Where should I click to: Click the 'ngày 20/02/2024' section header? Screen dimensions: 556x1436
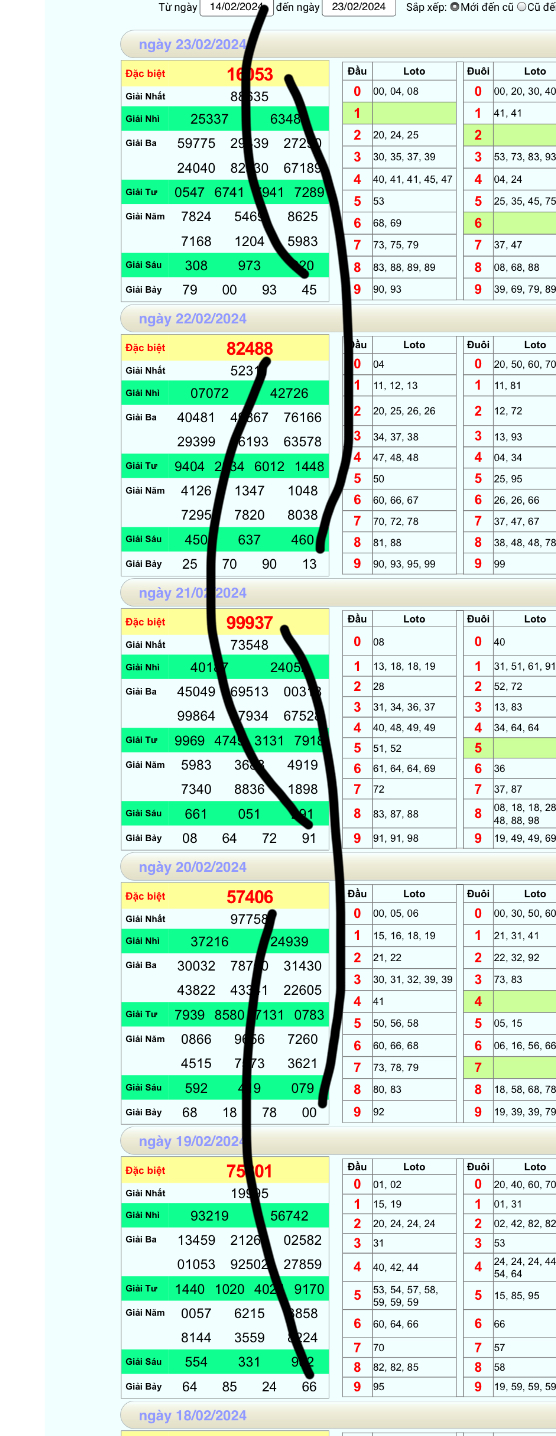pos(338,867)
